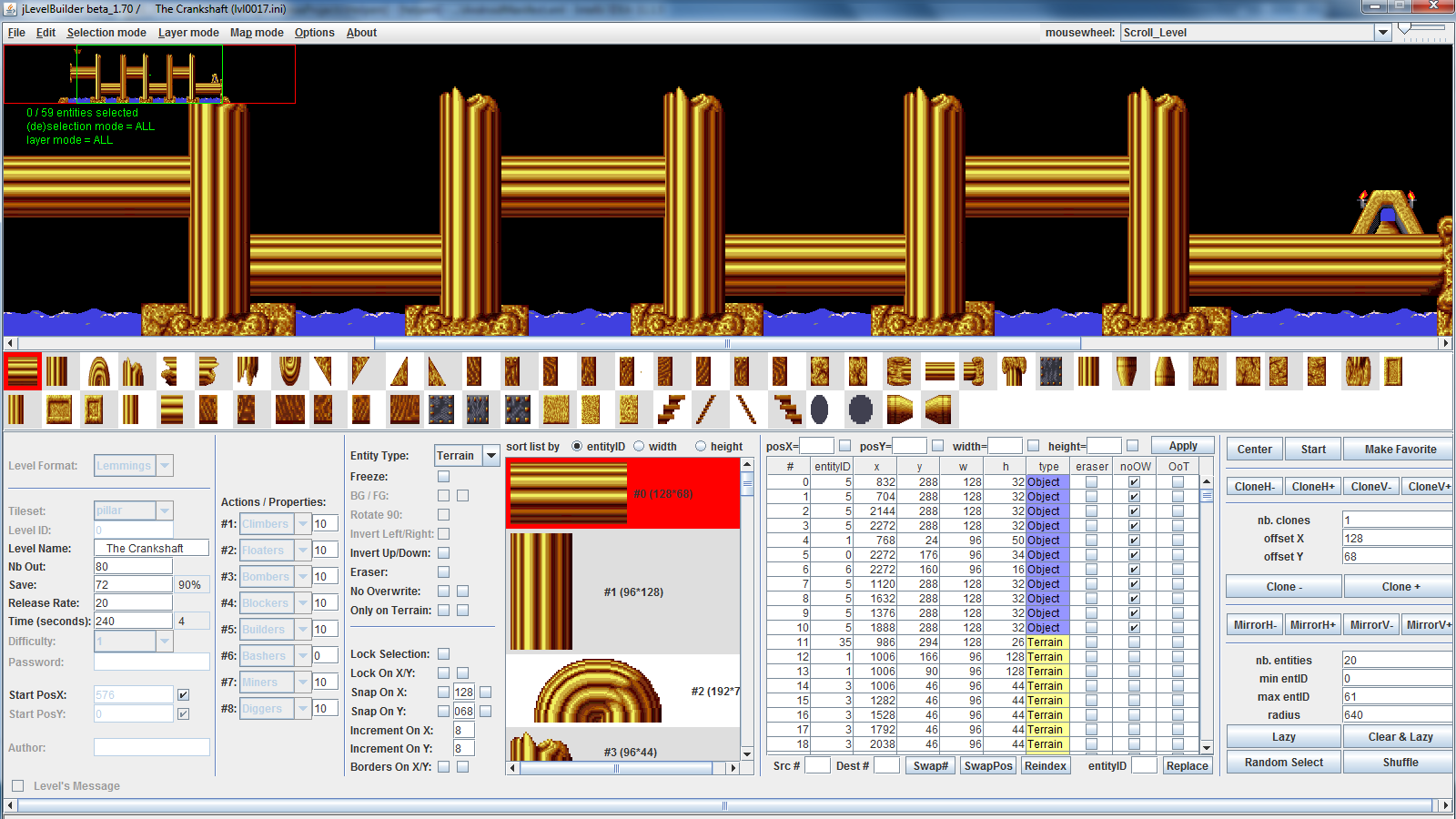This screenshot has width=1456, height=819.
Task: Click the Reindex button
Action: pyautogui.click(x=1045, y=765)
